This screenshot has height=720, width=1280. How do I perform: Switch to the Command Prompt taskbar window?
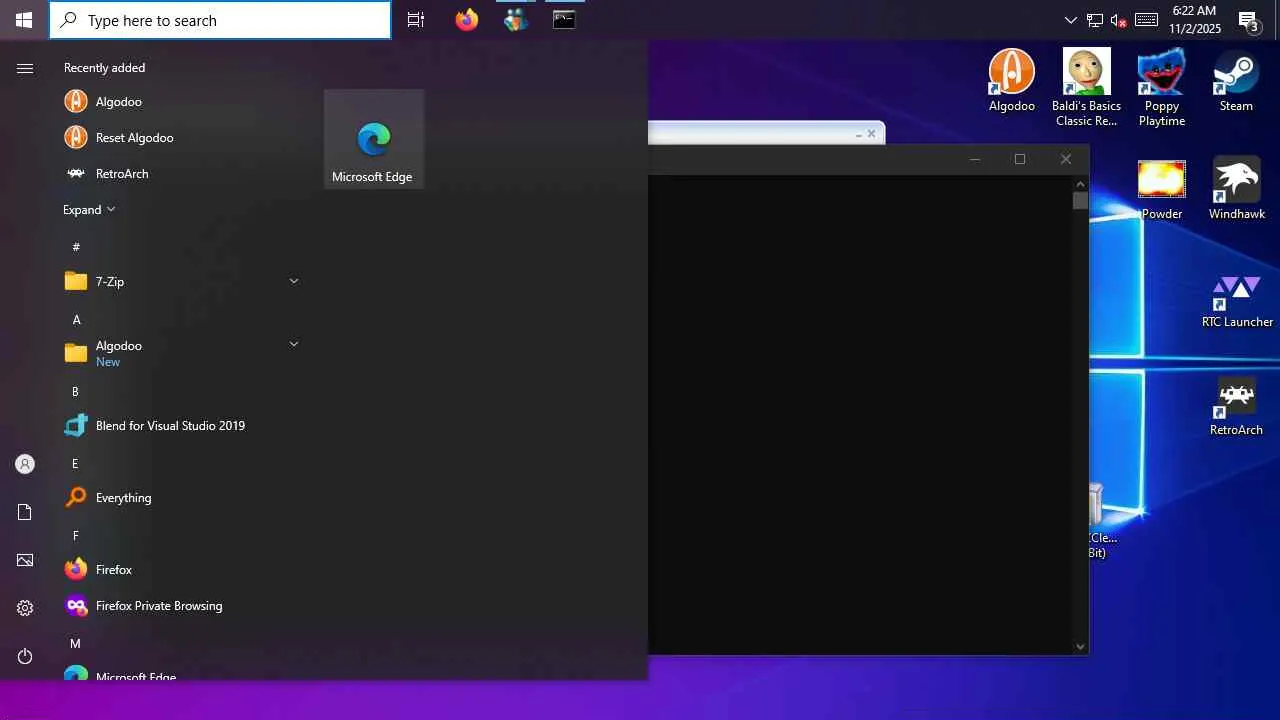tap(564, 20)
